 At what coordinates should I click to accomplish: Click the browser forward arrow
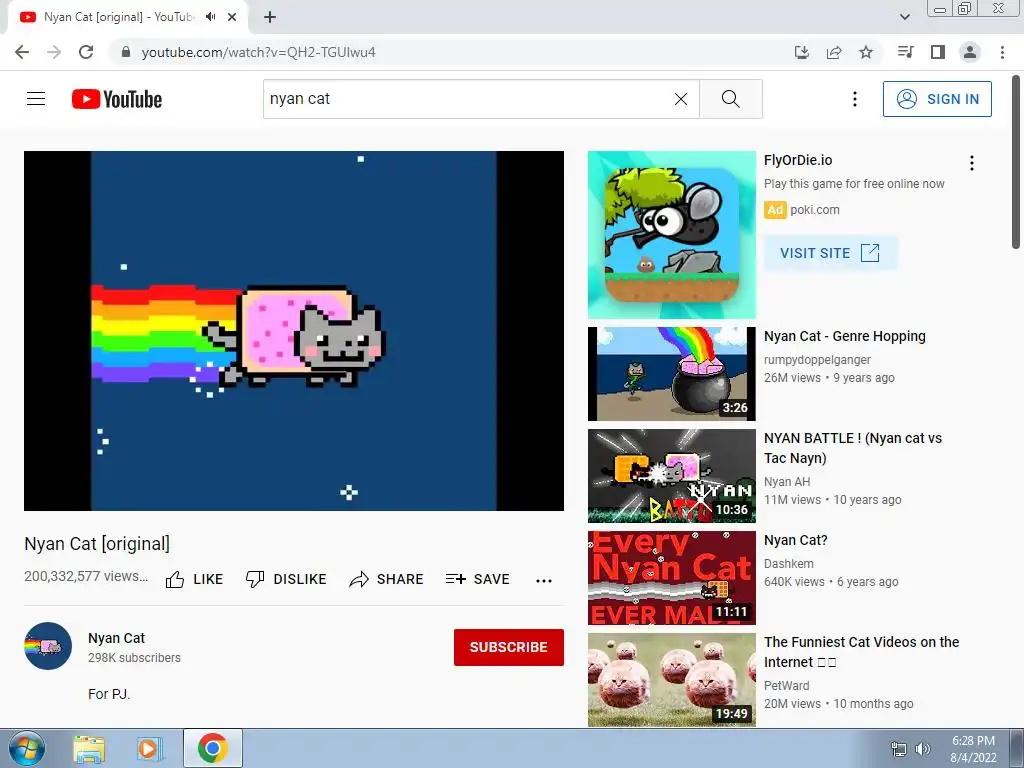(x=54, y=52)
